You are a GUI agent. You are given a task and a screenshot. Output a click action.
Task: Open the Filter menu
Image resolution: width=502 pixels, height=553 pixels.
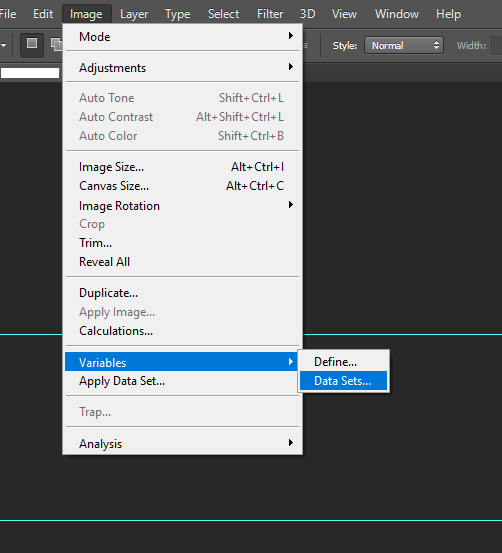coord(270,14)
